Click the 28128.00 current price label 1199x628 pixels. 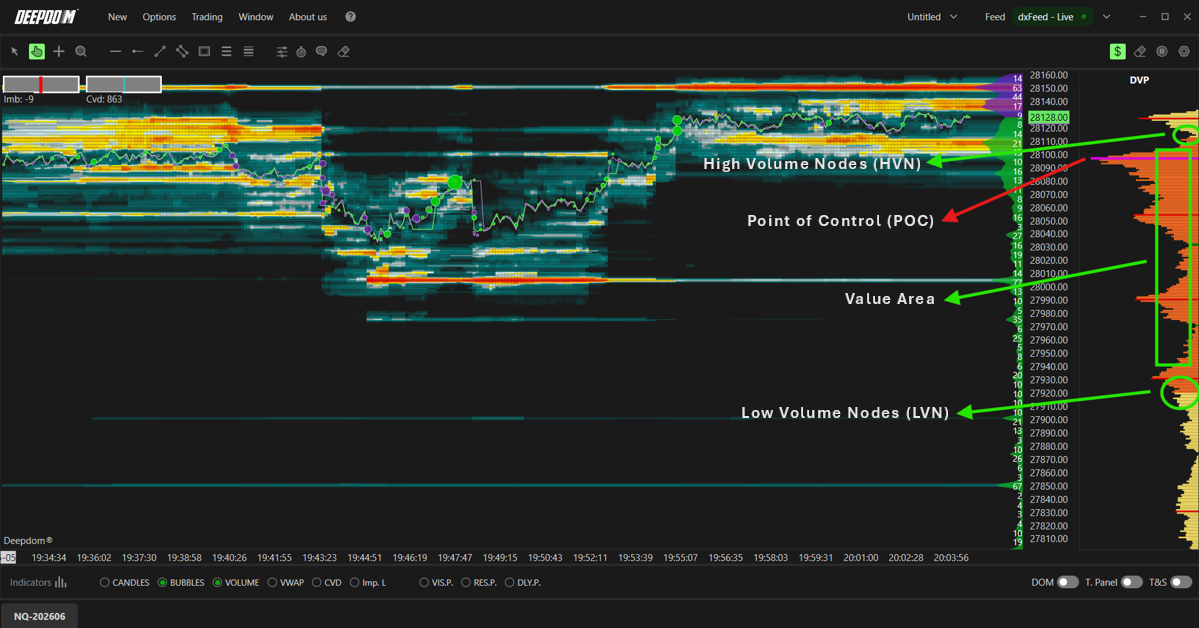pyautogui.click(x=1048, y=117)
